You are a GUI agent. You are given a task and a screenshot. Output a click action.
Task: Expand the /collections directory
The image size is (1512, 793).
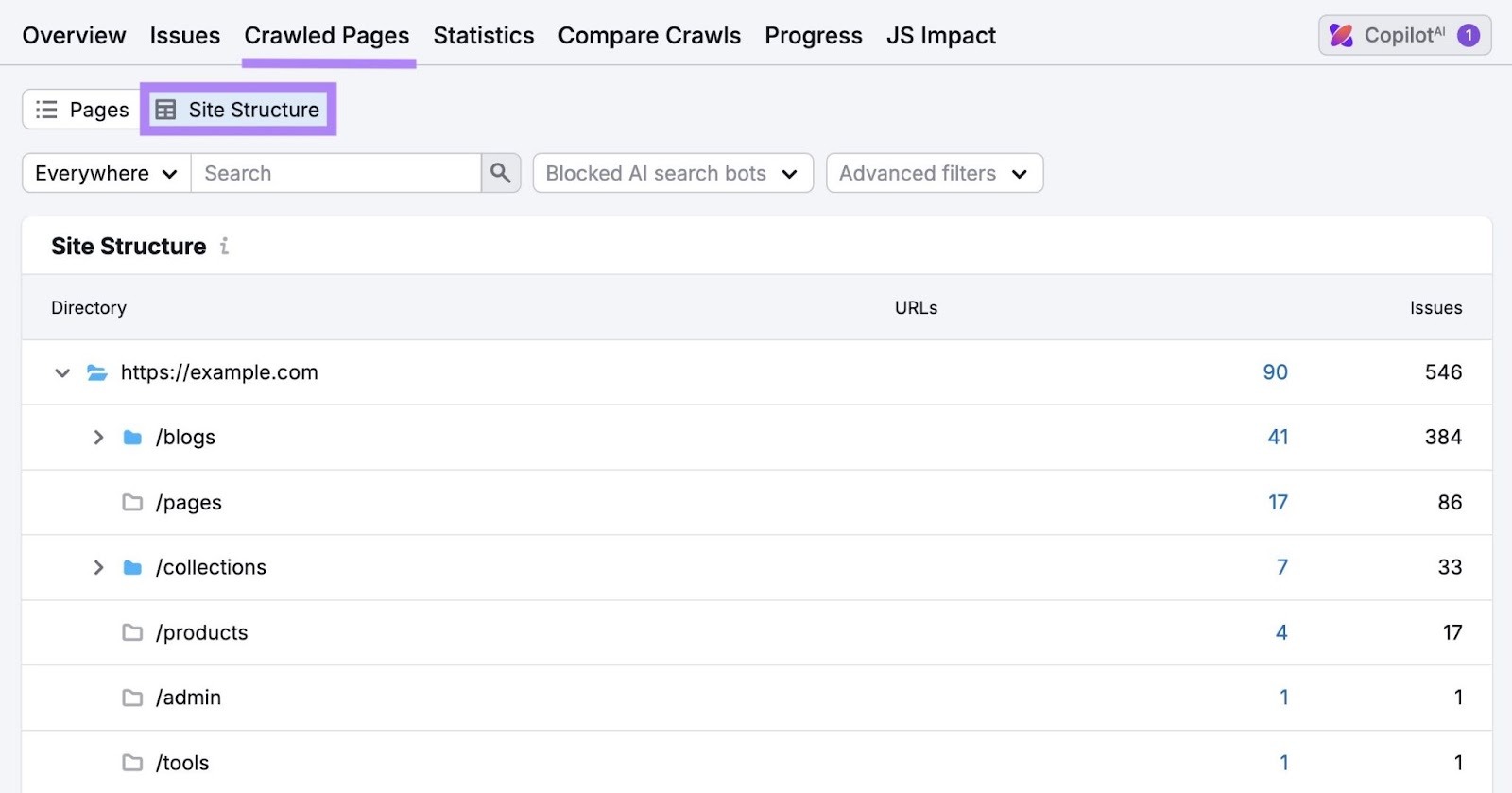(x=97, y=567)
